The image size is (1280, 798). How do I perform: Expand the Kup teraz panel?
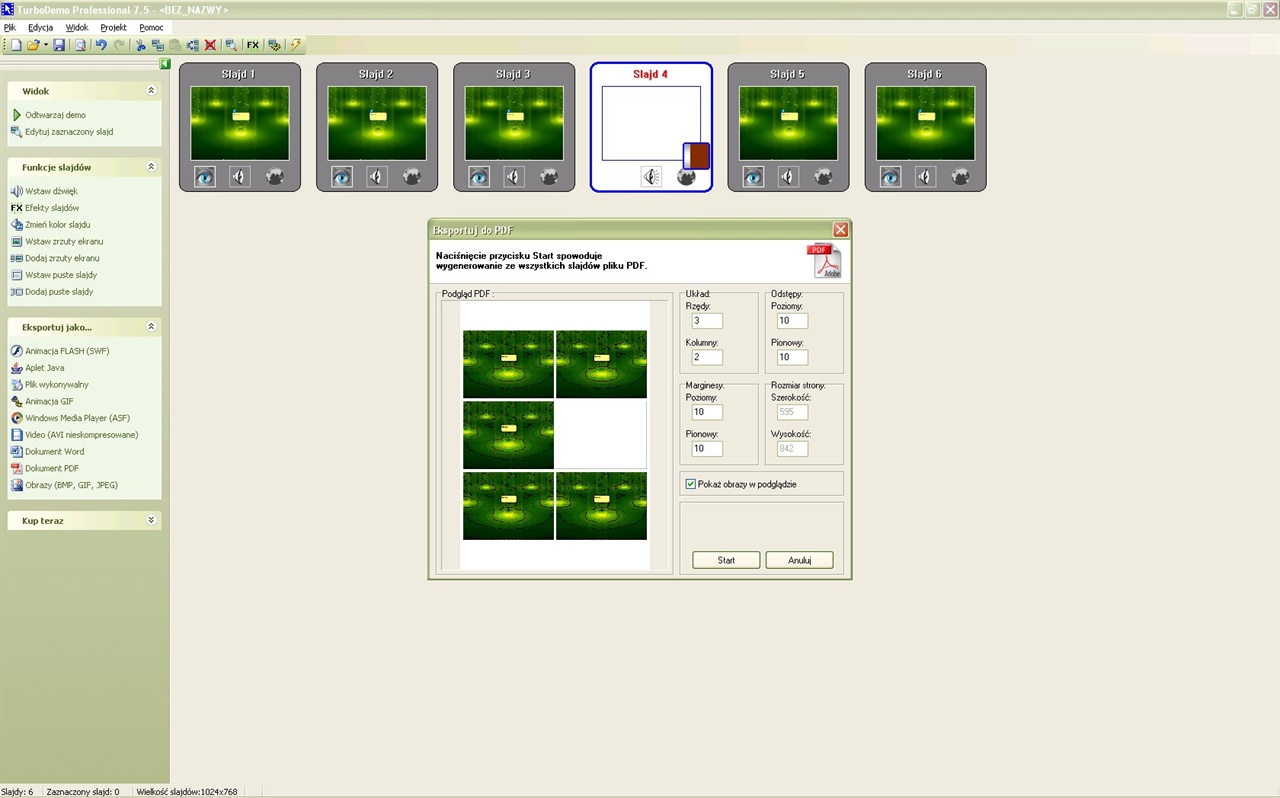151,521
